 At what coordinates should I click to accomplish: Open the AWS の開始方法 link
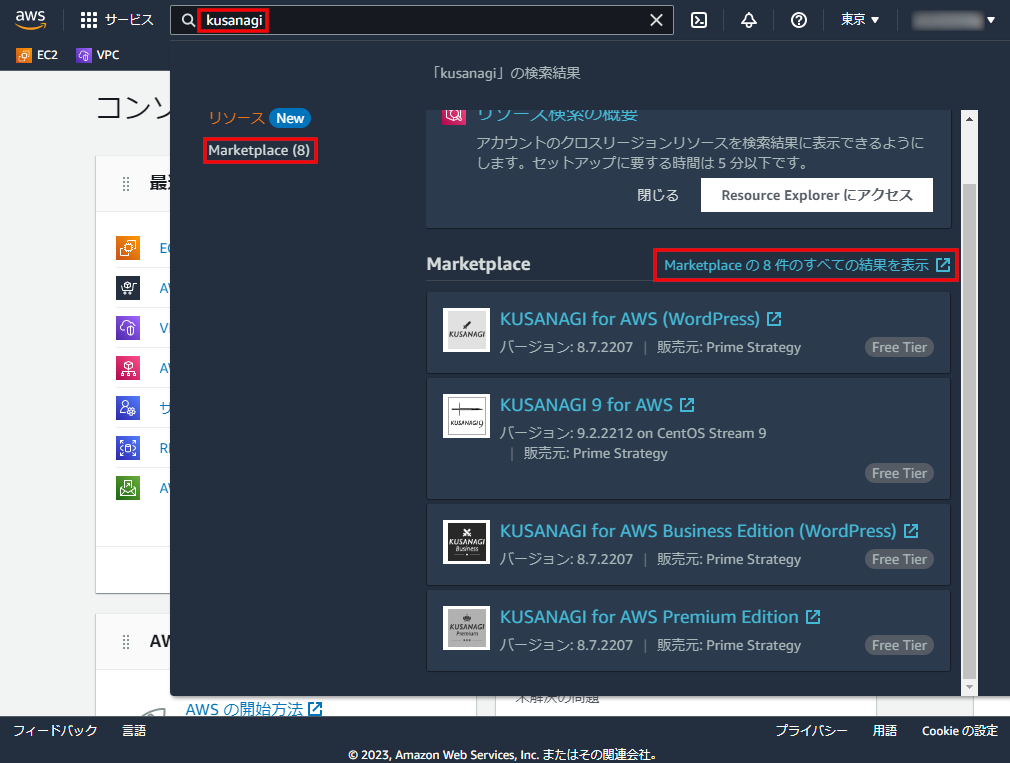click(254, 709)
